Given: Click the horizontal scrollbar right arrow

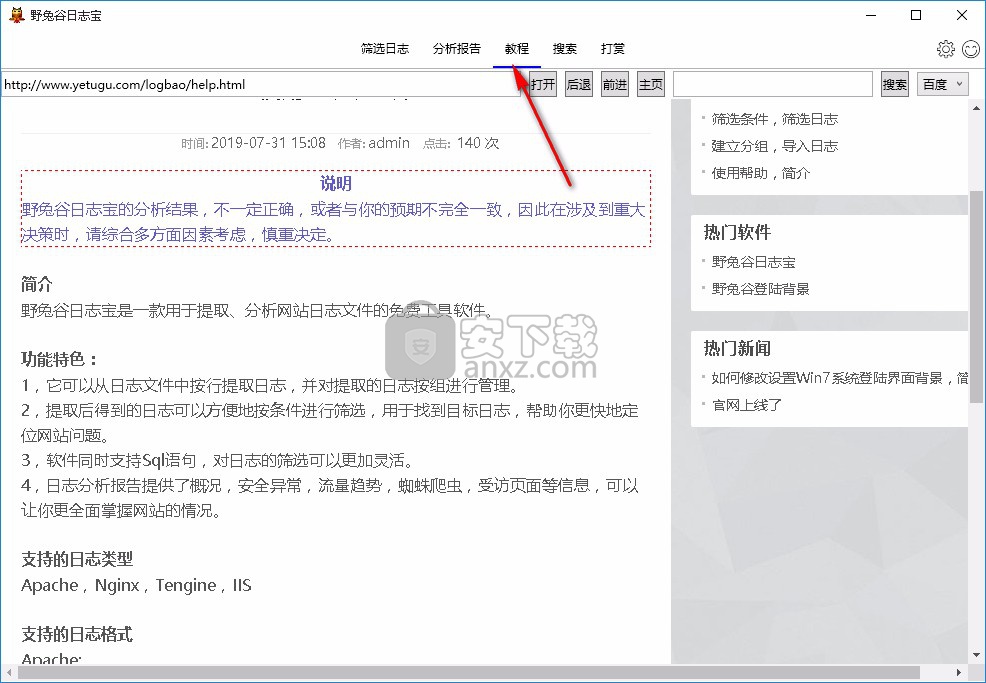Looking at the screenshot, I should 960,672.
